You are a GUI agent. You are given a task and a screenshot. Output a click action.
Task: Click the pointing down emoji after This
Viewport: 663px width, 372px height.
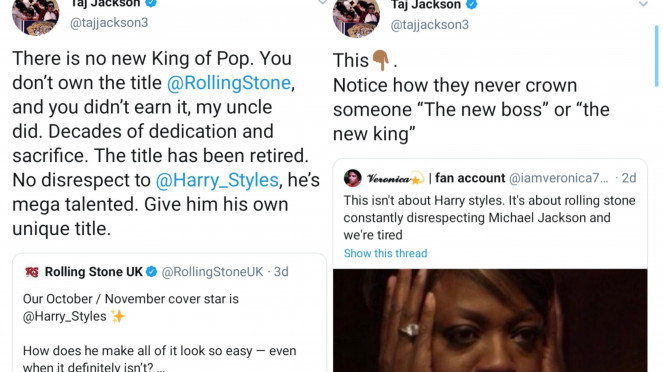pyautogui.click(x=381, y=60)
